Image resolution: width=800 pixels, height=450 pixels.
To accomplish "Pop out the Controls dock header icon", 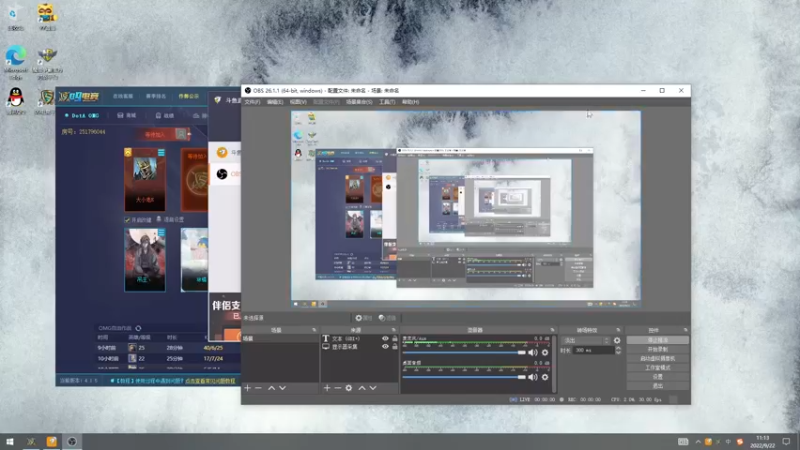I will pos(685,330).
